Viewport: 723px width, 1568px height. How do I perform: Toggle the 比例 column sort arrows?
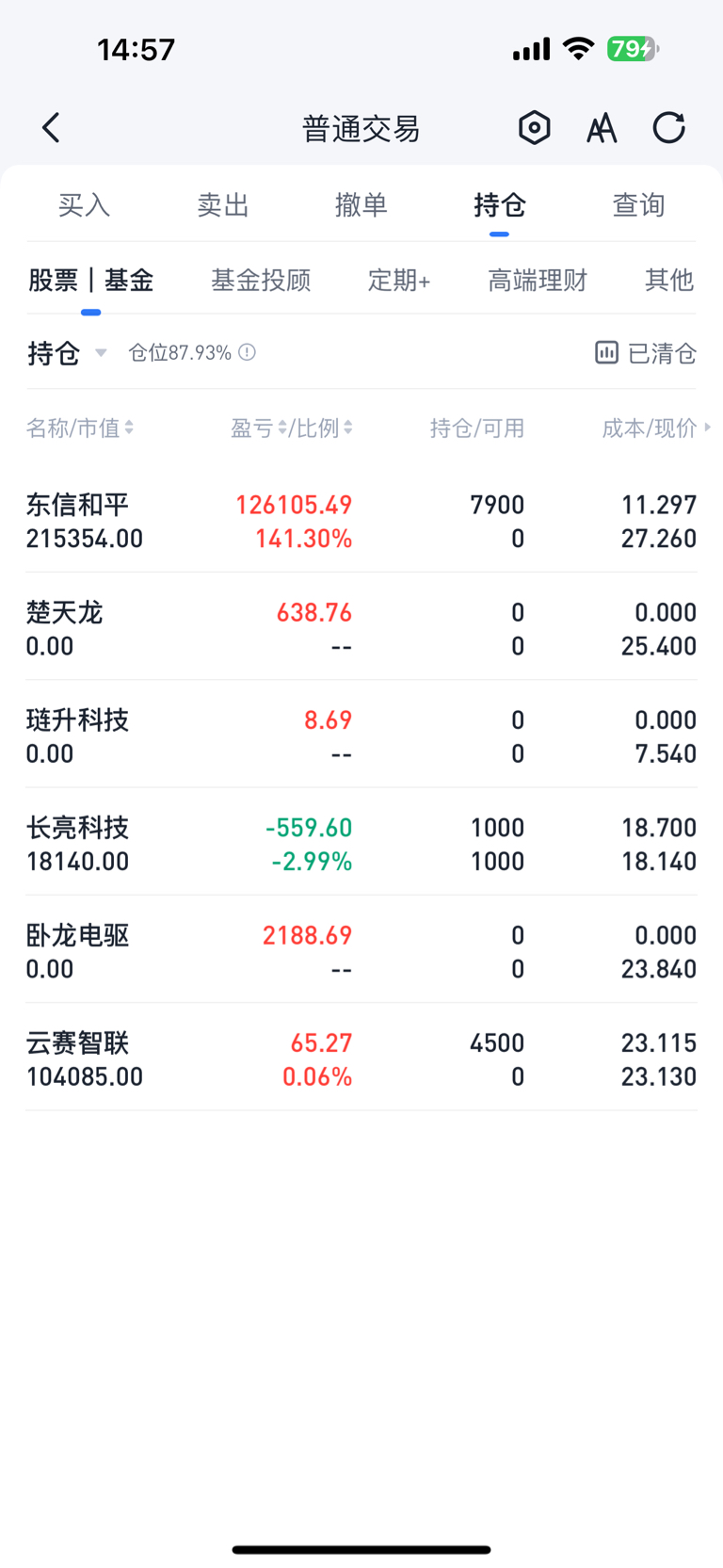[x=347, y=428]
